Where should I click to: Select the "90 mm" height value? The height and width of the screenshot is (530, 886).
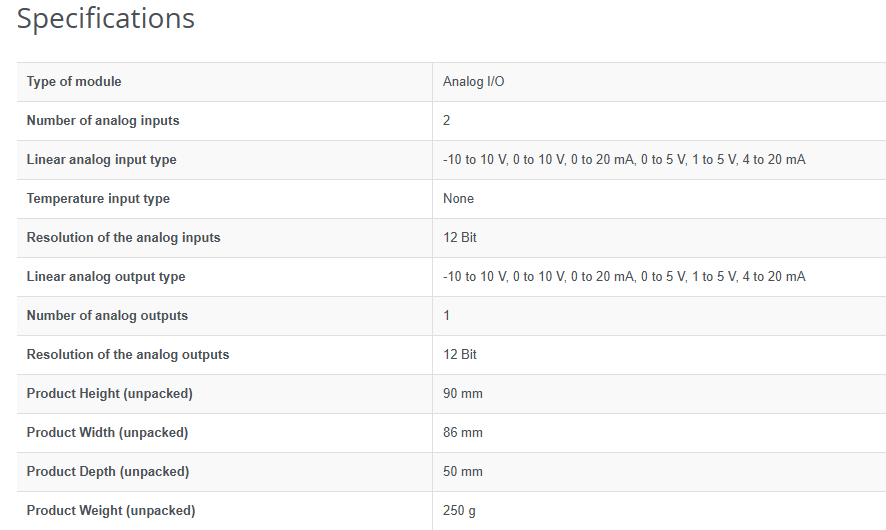point(463,393)
